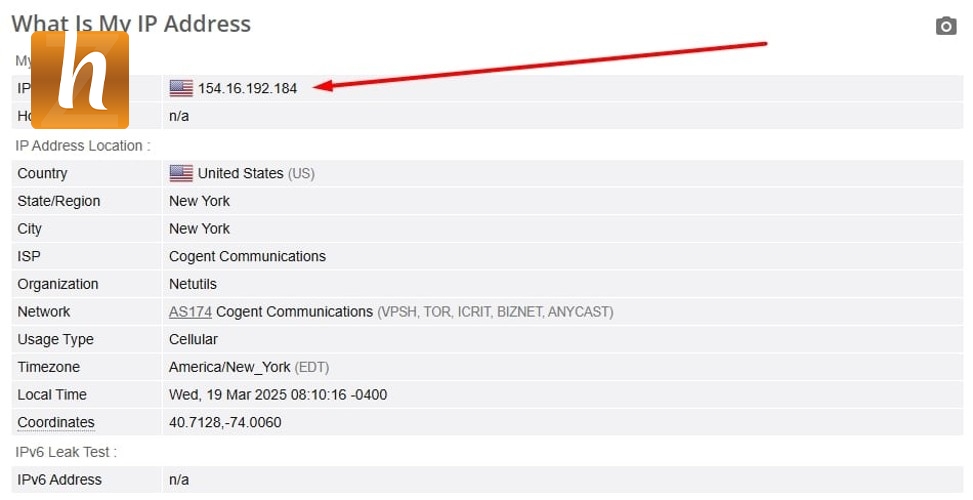Click the America/New_York timezone value
Viewport: 973px width, 500px height.
point(229,367)
